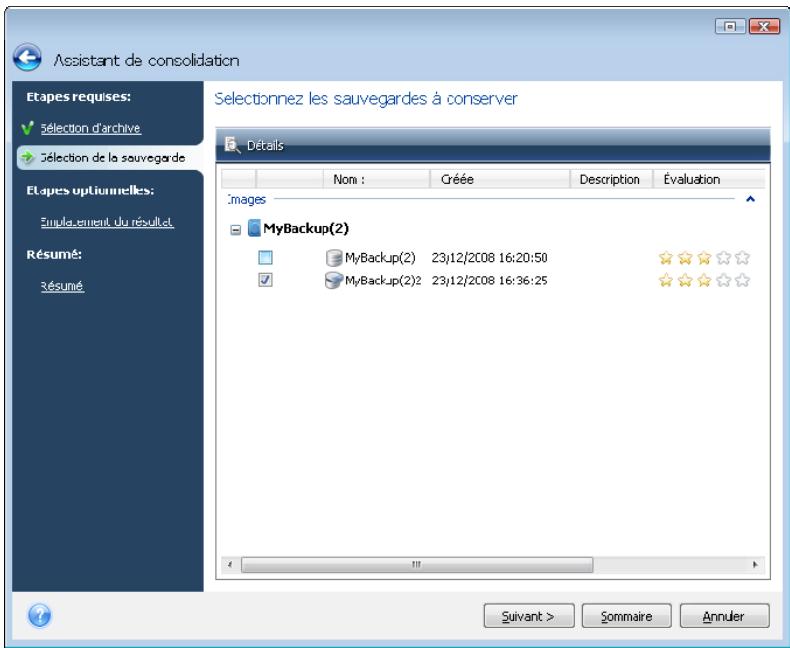
Task: Select the MyBackup(2) archive group row
Action: pos(306,228)
